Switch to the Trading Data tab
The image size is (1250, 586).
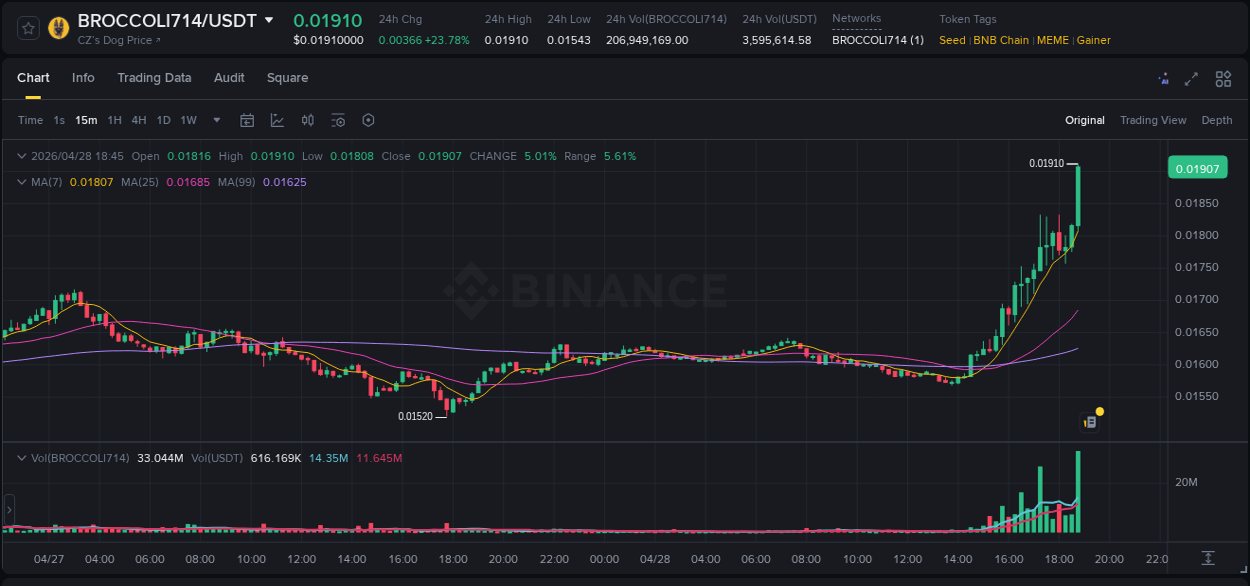pyautogui.click(x=154, y=78)
